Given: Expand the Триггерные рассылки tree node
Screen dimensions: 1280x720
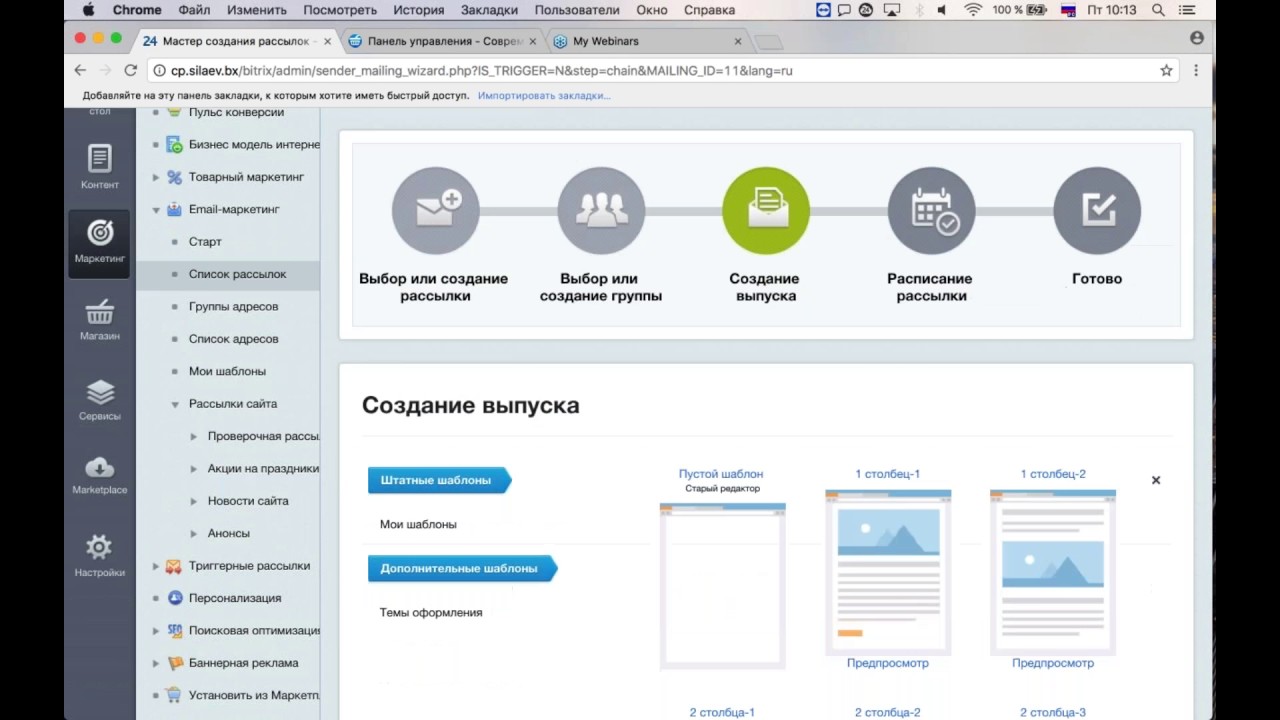Looking at the screenshot, I should click(x=156, y=566).
